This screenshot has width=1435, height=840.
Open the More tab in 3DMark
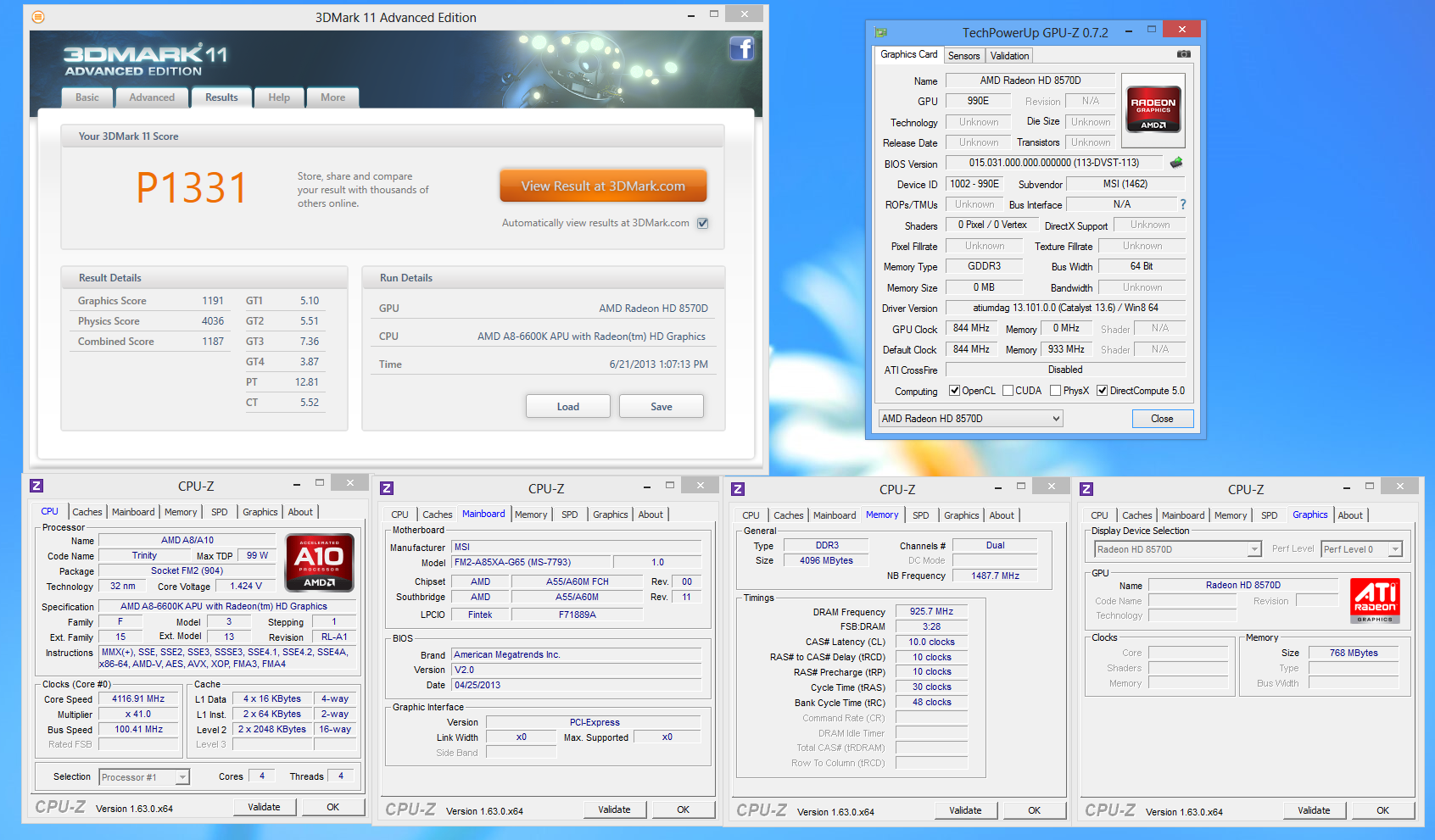click(x=332, y=97)
